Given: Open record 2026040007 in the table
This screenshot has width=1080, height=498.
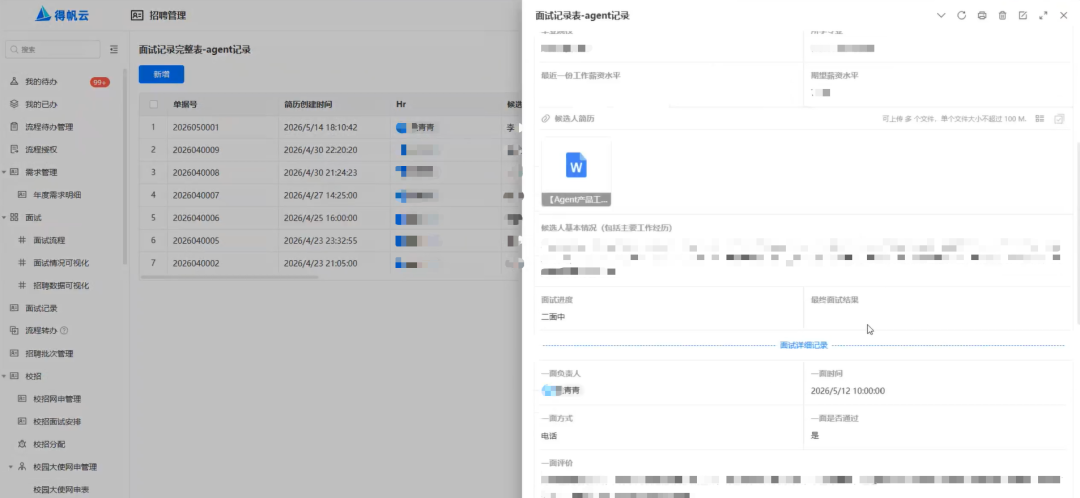Looking at the screenshot, I should coord(196,195).
